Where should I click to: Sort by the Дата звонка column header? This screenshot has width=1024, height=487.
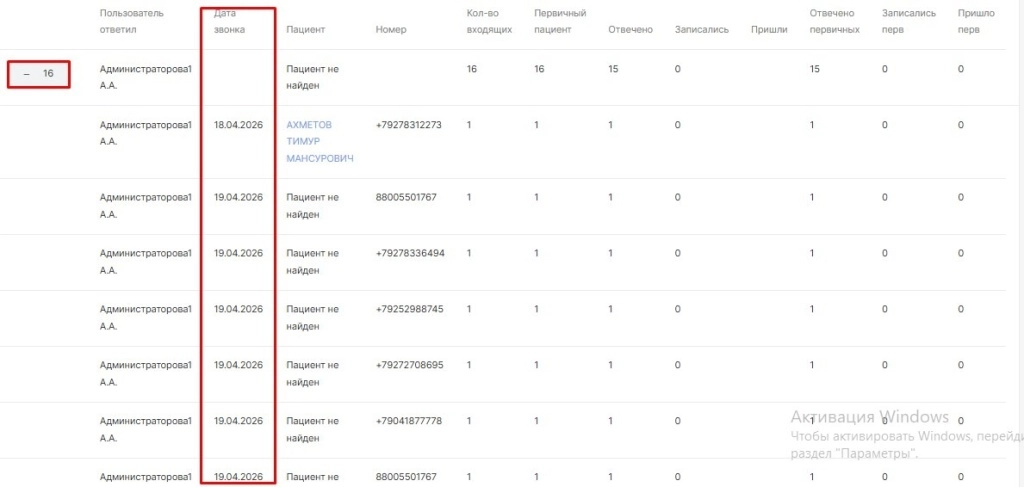229,22
